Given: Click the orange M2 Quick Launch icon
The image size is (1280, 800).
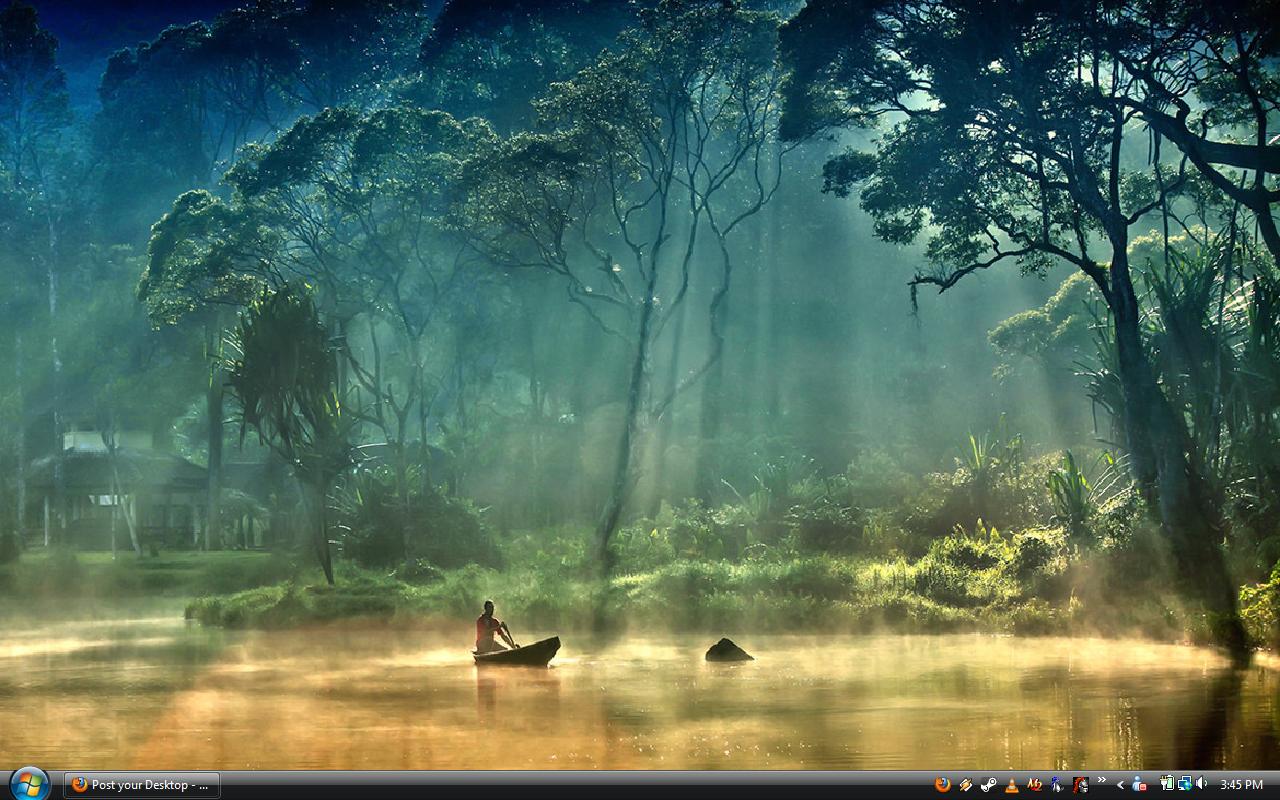Looking at the screenshot, I should (x=1034, y=785).
